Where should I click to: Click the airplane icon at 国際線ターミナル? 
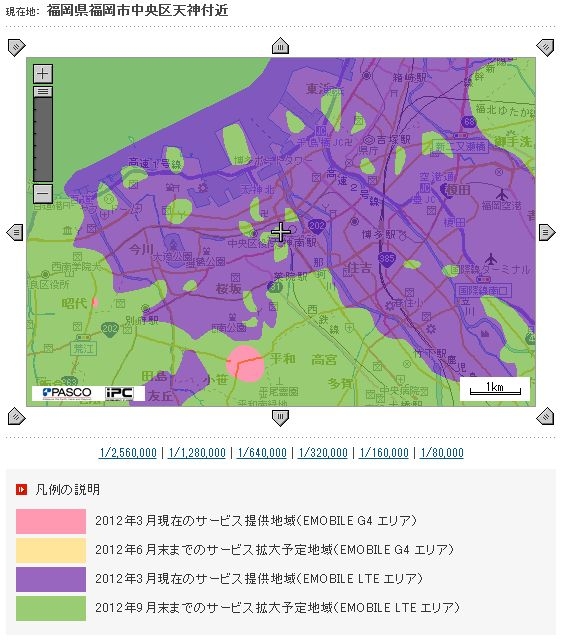tap(491, 260)
